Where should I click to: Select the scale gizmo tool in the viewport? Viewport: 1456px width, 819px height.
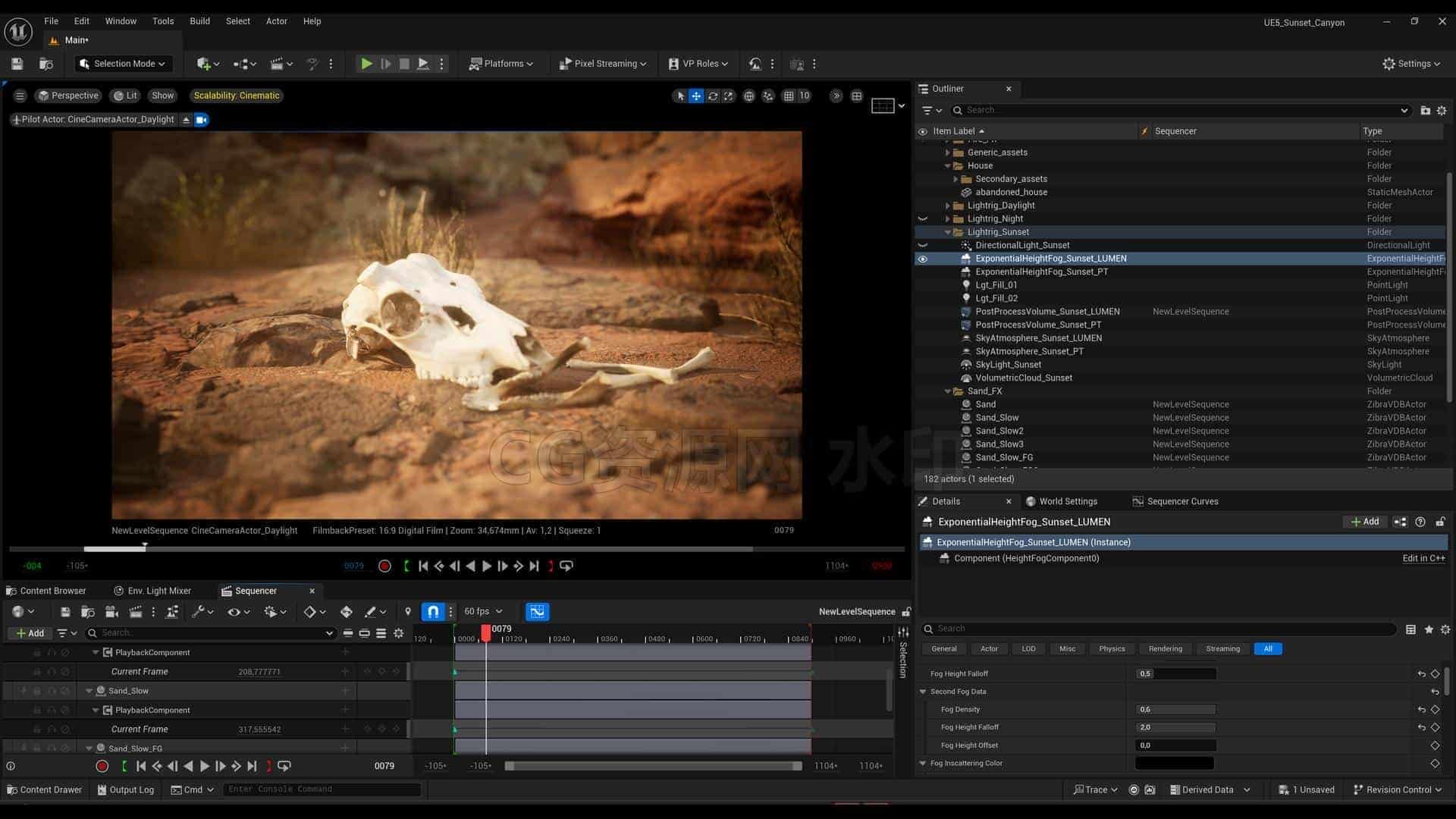point(728,96)
